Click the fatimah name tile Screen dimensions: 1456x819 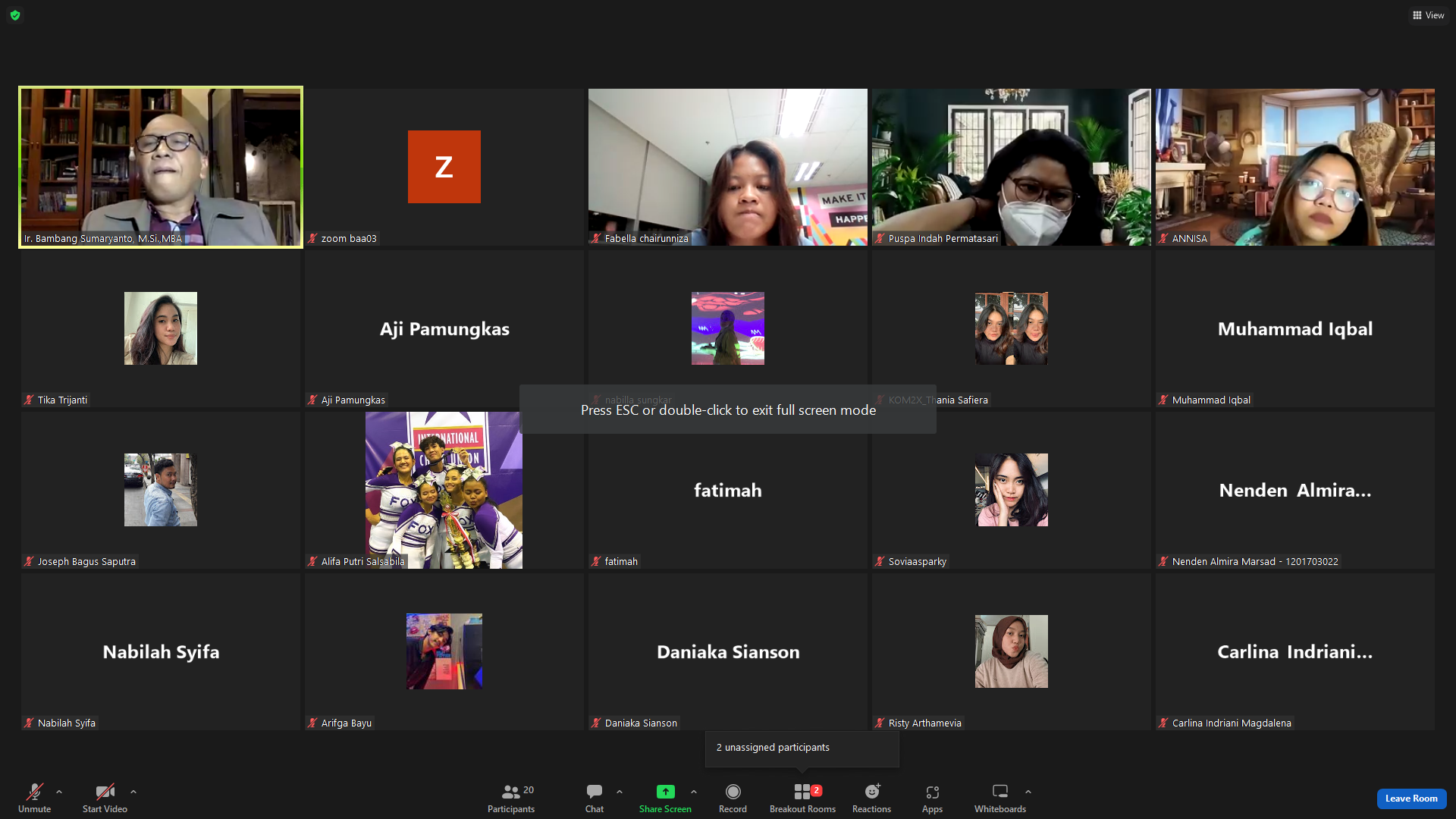click(728, 491)
